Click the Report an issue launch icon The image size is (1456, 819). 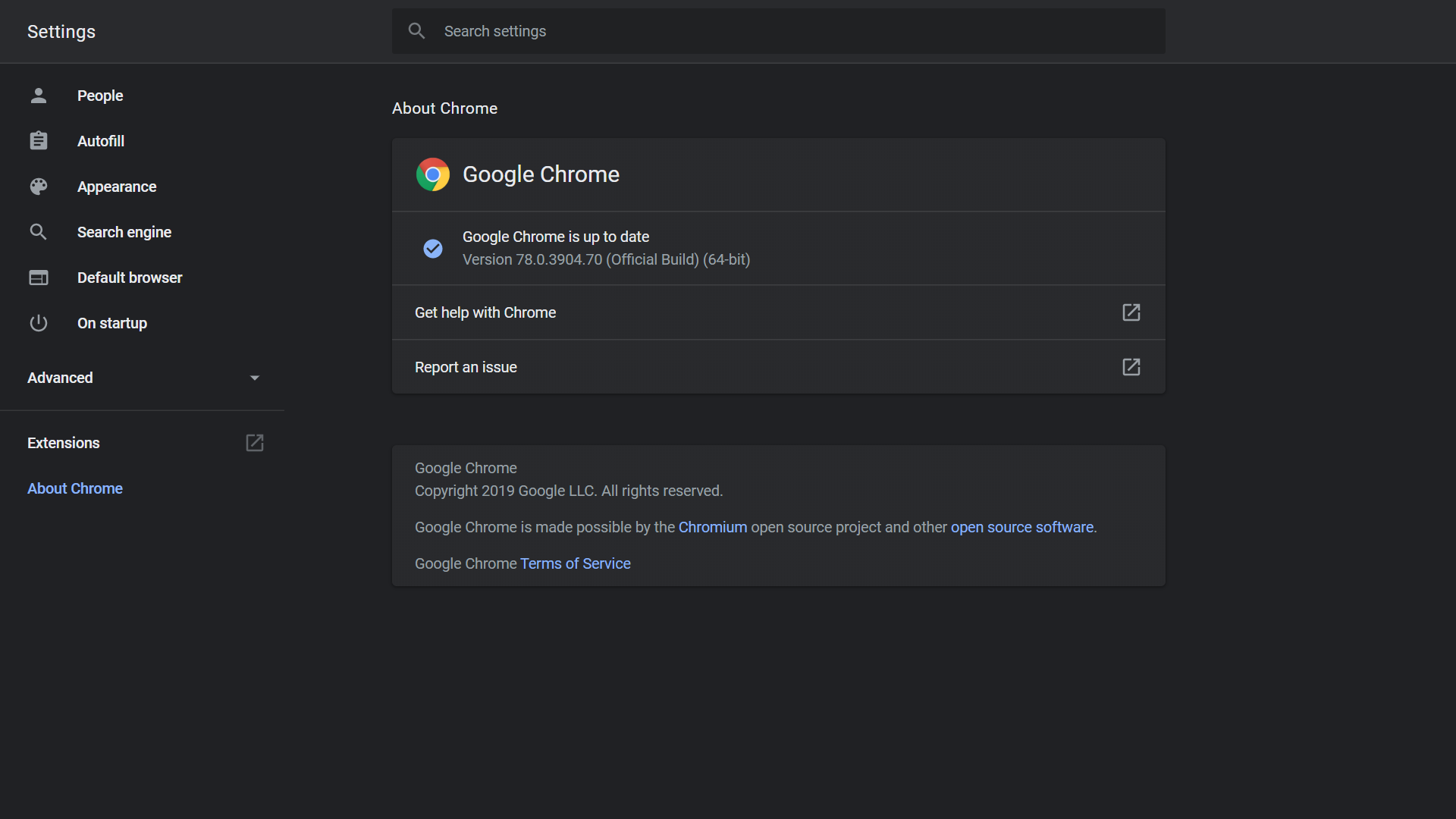[x=1131, y=367]
